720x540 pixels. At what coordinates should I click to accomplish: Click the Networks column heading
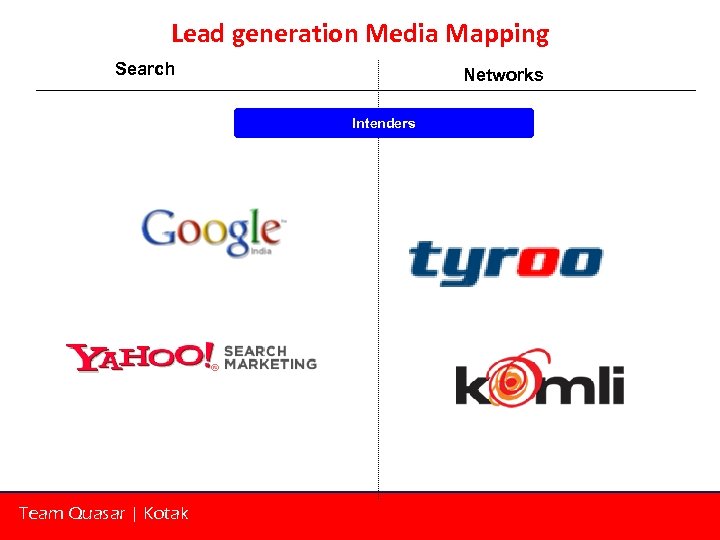pos(503,74)
